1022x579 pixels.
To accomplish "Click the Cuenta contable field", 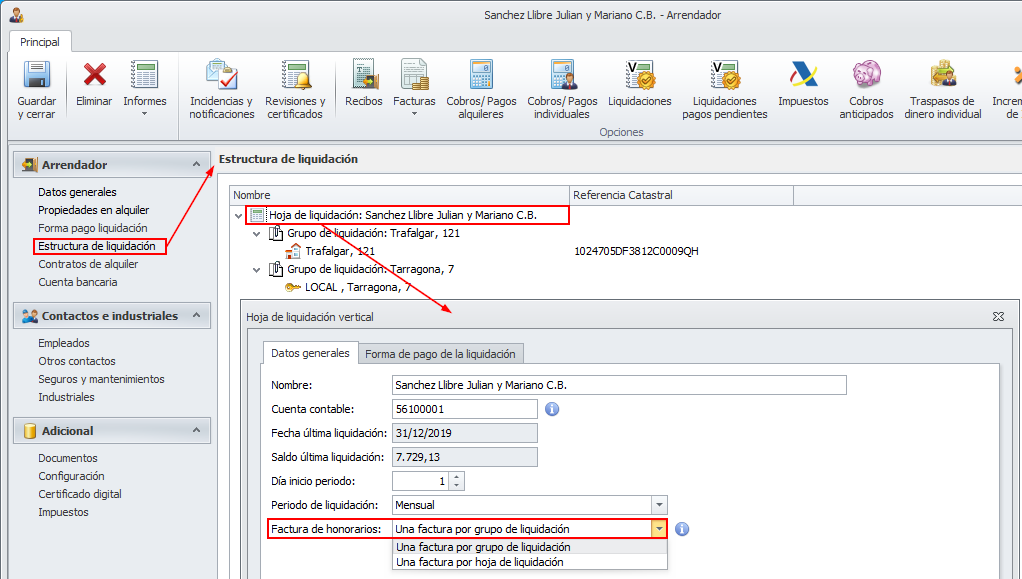I will tap(465, 409).
